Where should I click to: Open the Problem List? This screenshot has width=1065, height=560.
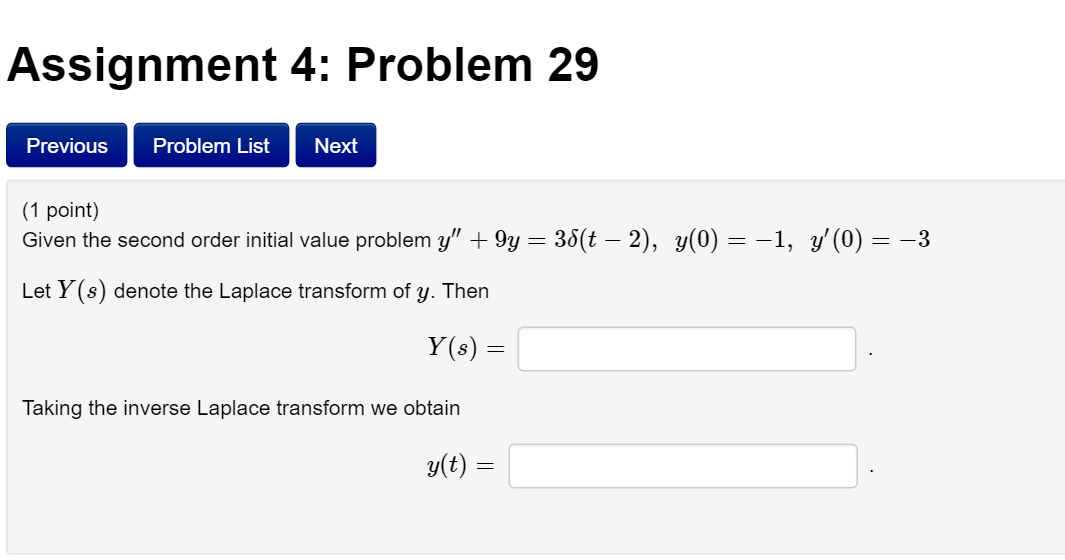[211, 145]
